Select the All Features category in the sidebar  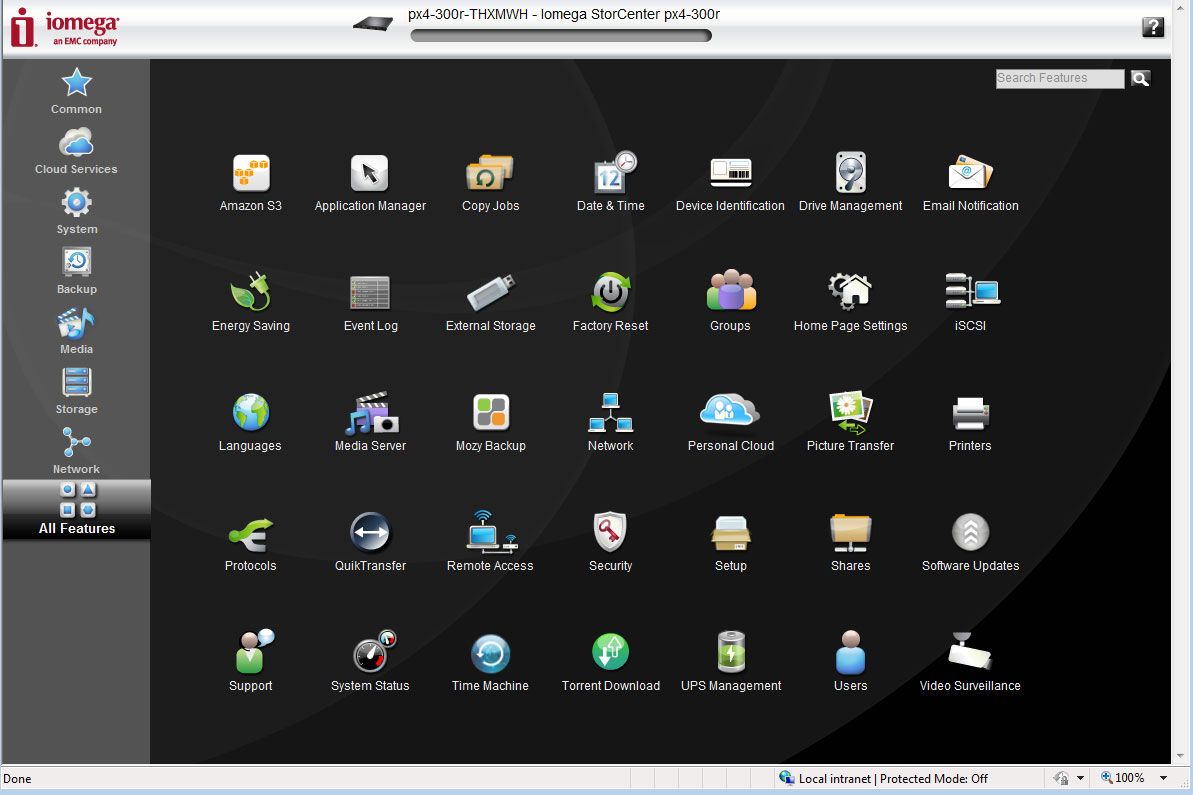click(77, 509)
